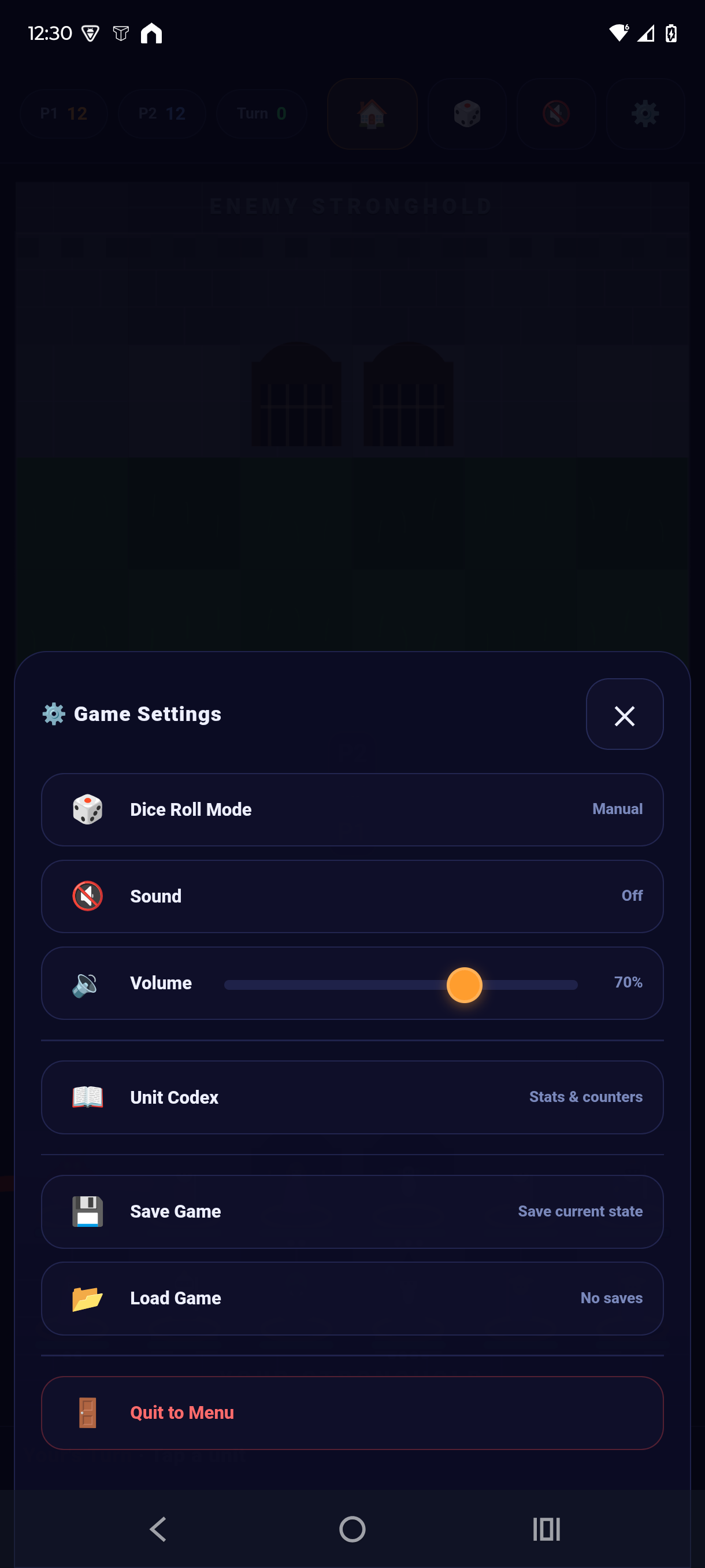Click the gear icon beside Game Settings title
Screen dimensions: 705x1568
pyautogui.click(x=54, y=713)
